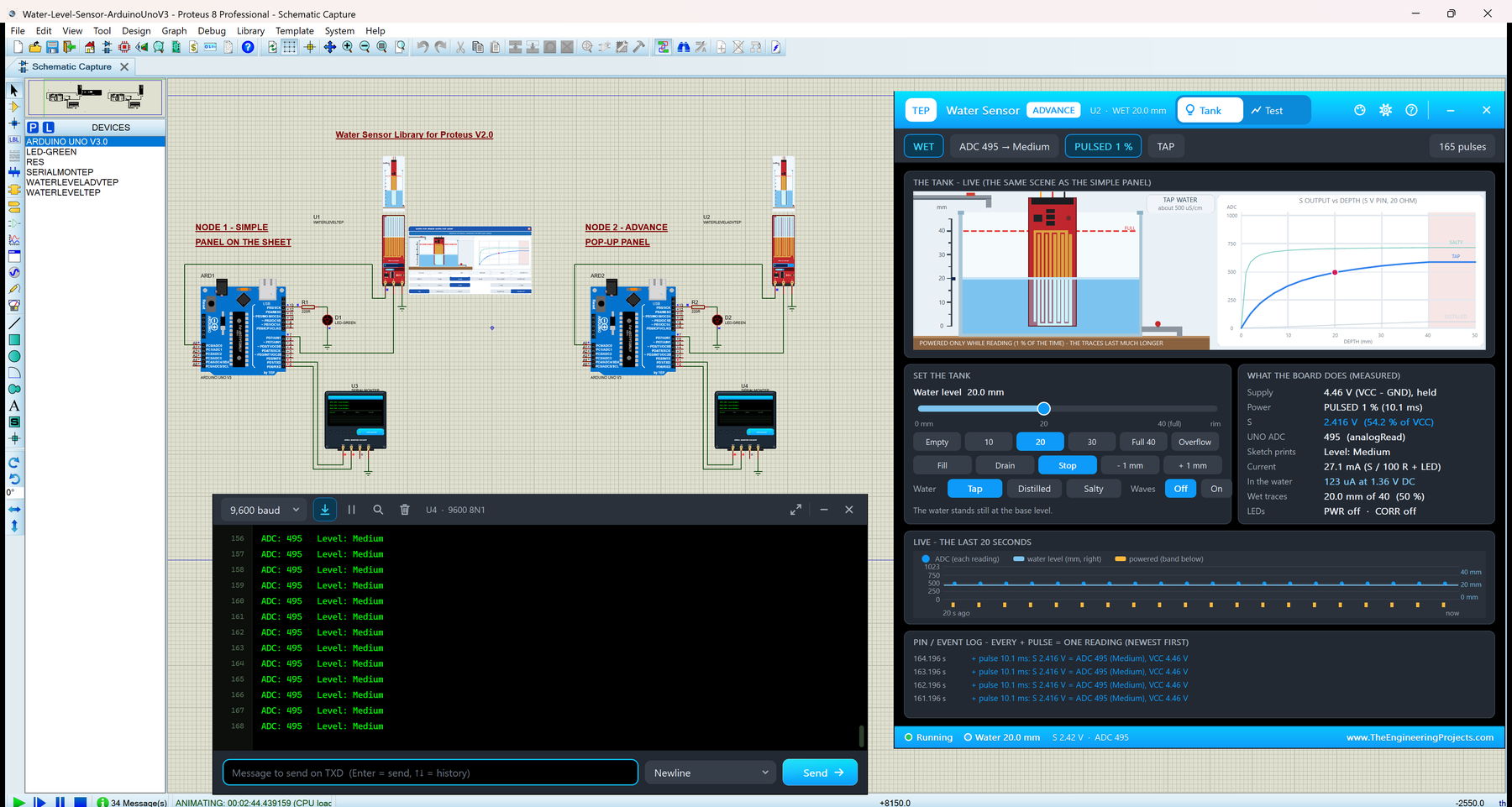
Task: Click the Send button in serial monitor
Action: pos(820,773)
